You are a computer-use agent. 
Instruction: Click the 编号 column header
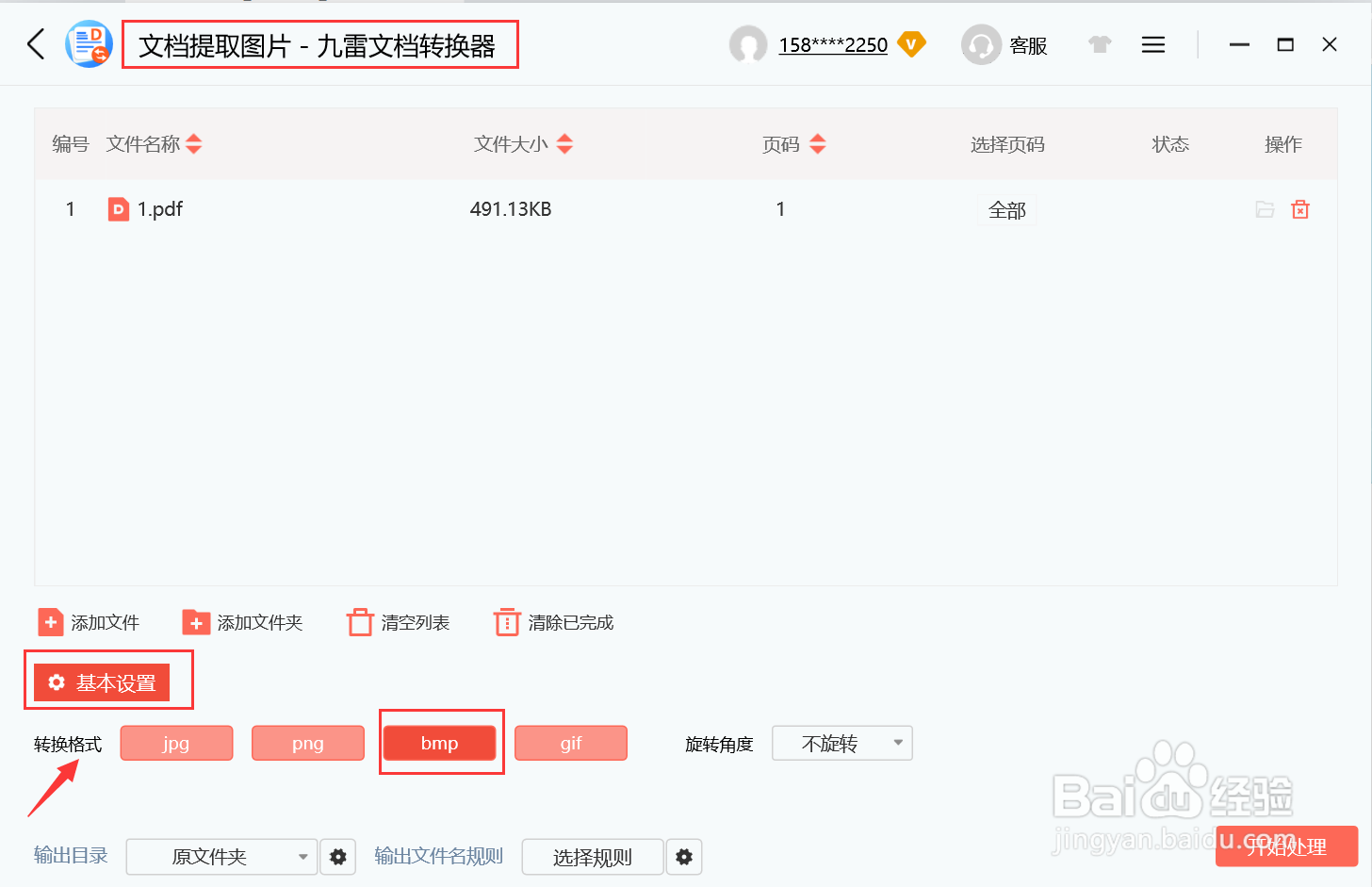point(70,144)
